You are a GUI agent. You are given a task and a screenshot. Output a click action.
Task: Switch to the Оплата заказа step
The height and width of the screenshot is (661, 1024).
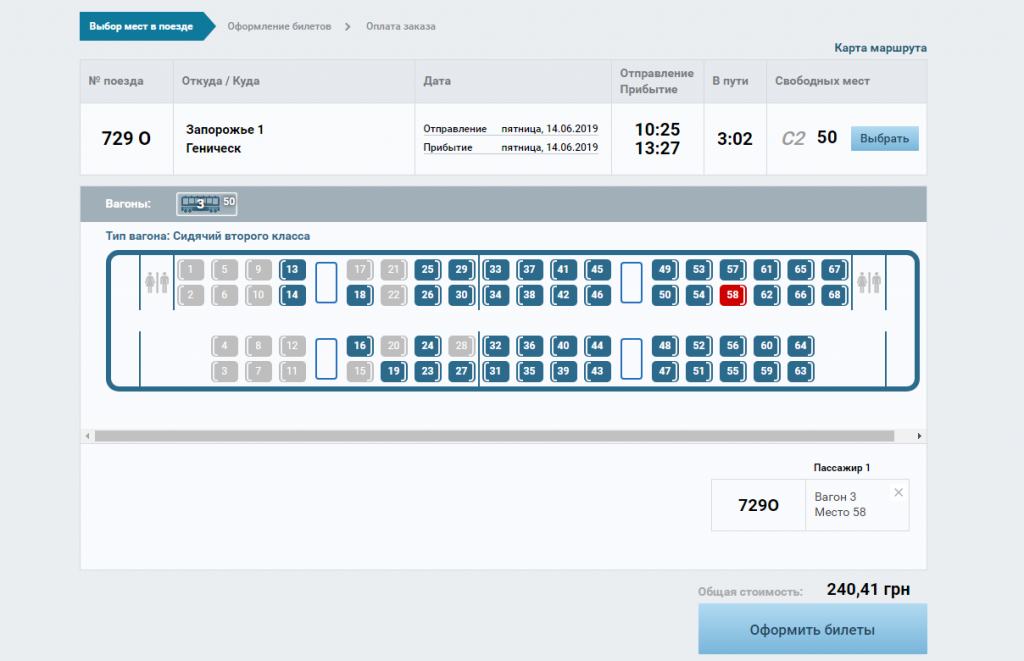400,26
